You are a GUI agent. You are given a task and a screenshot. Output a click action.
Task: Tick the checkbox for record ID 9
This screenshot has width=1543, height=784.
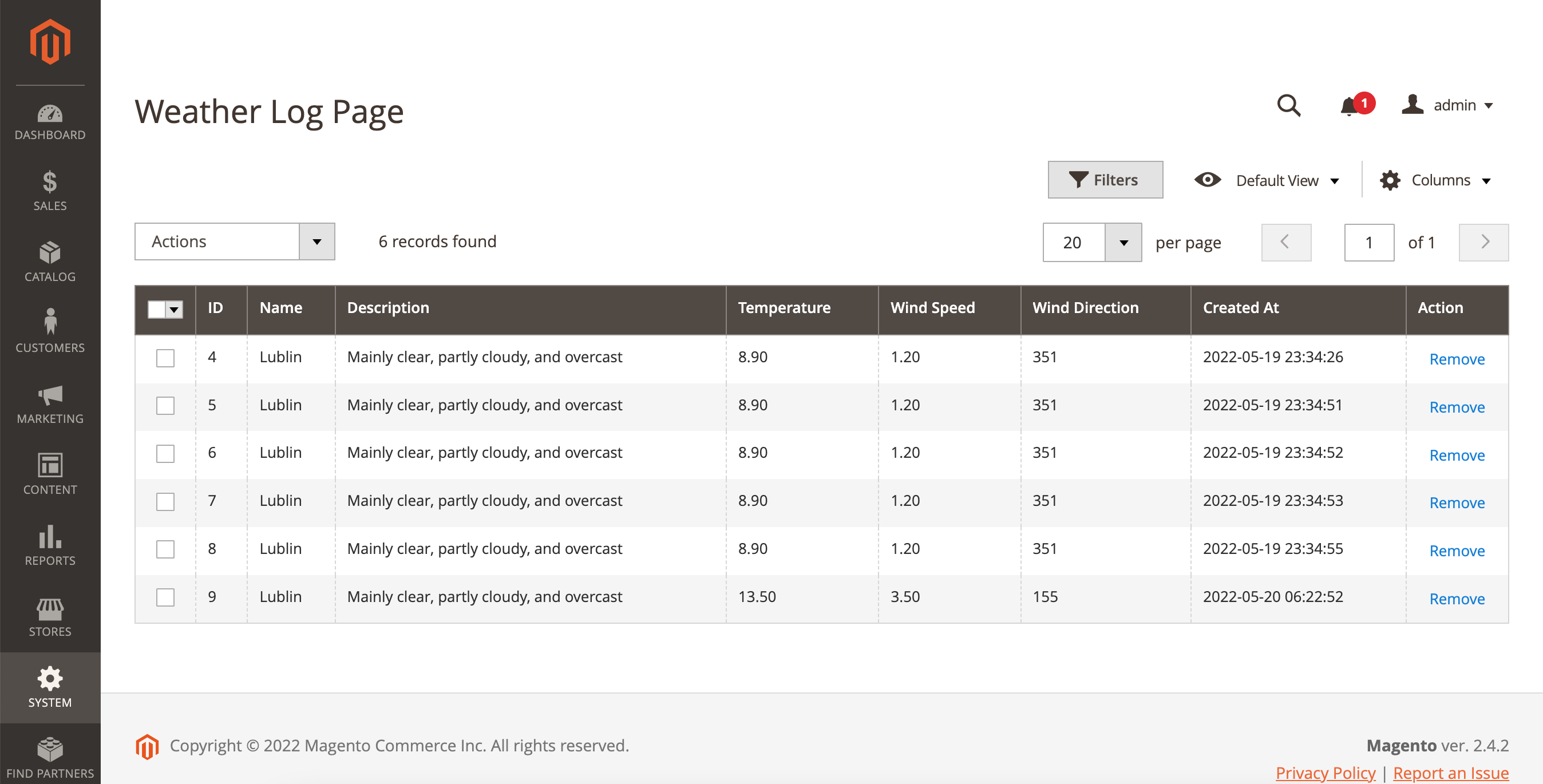(x=165, y=597)
